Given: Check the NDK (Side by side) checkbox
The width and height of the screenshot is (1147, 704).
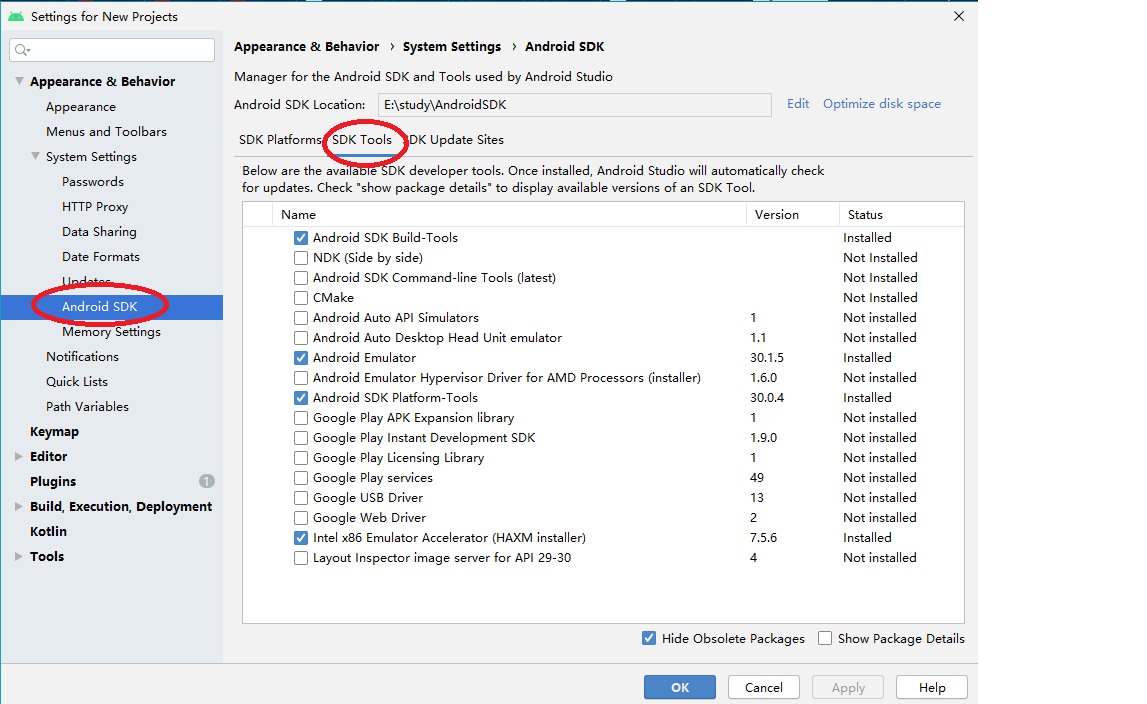Looking at the screenshot, I should (x=301, y=258).
